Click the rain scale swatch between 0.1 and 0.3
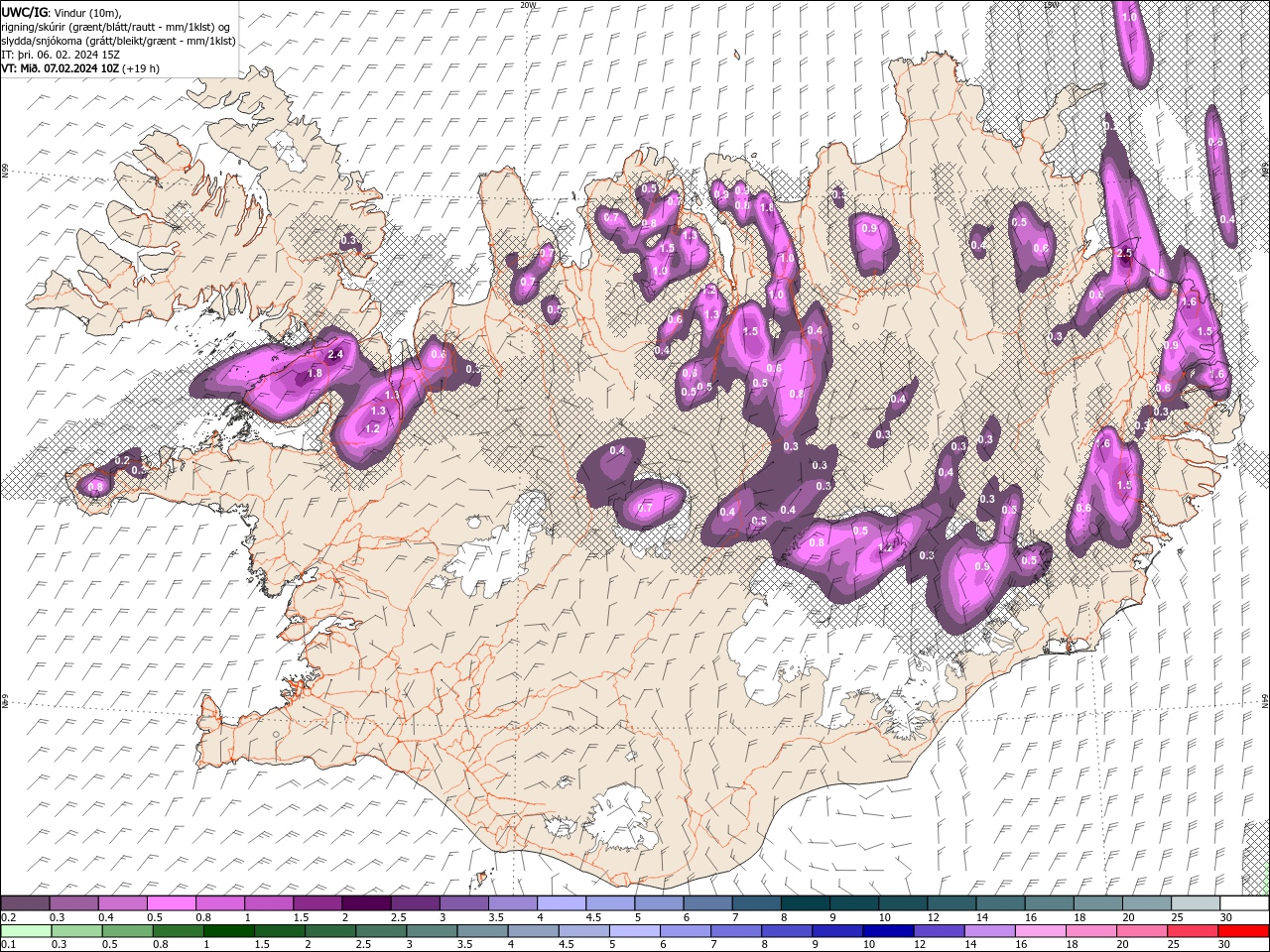The height and width of the screenshot is (952, 1270). (26, 930)
